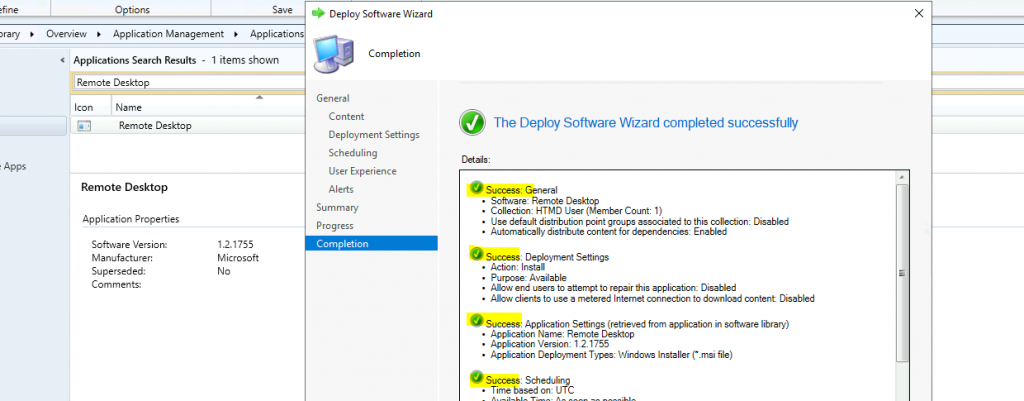Select Deployment Settings step in wizard sidebar
The image size is (1024, 401).
point(374,135)
